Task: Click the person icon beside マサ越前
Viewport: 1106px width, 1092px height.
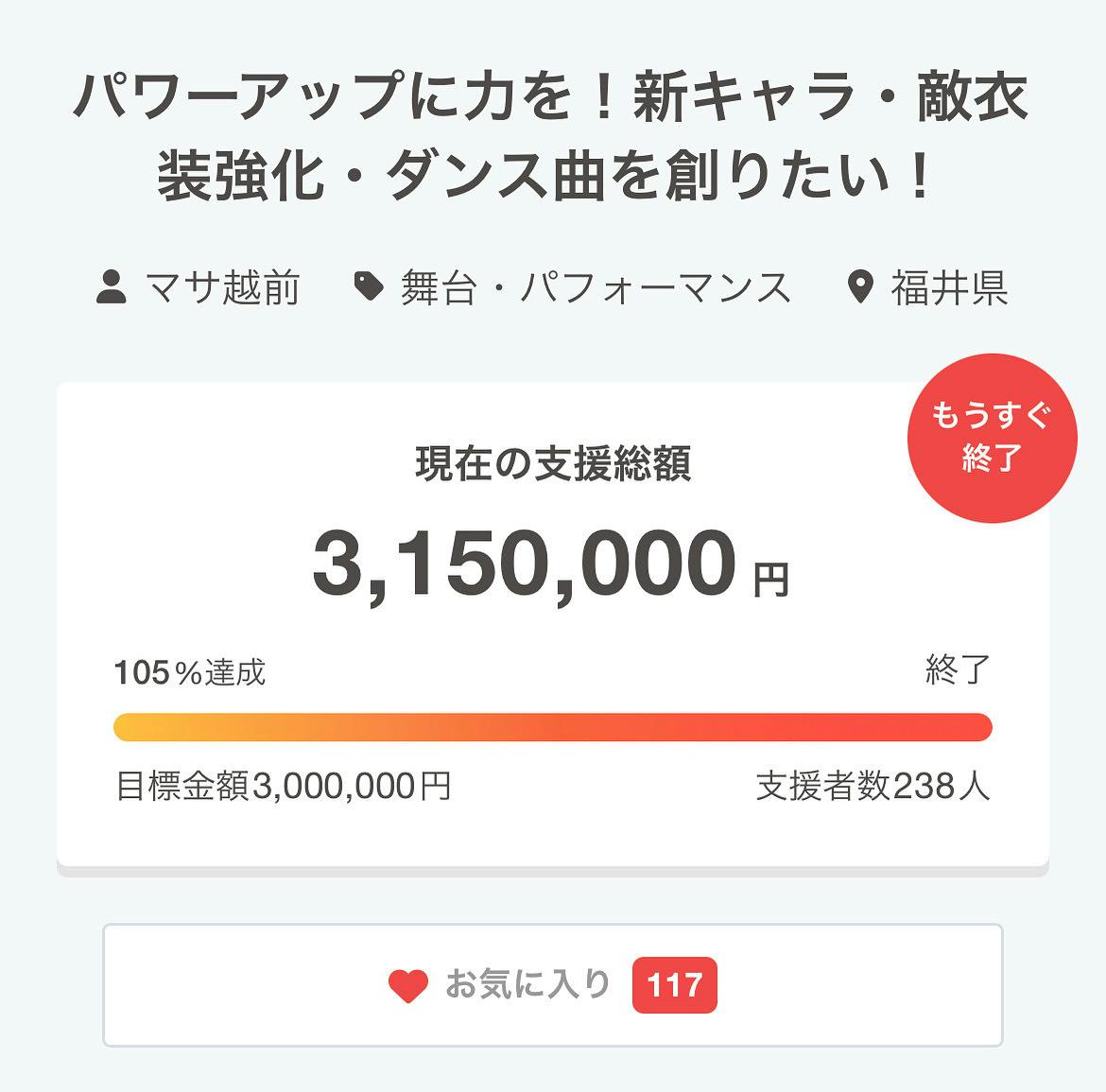Action: (x=112, y=286)
